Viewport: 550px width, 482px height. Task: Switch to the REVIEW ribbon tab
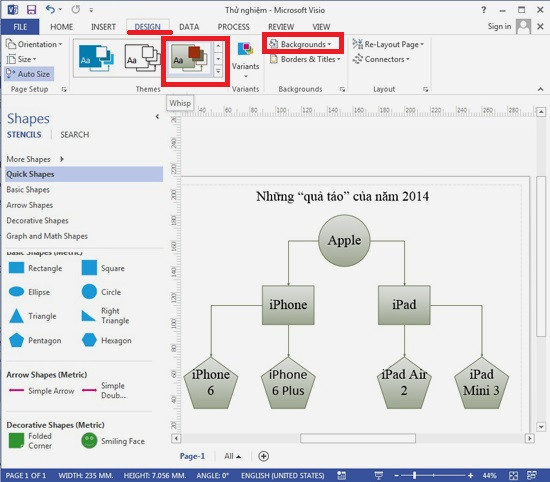coord(281,27)
